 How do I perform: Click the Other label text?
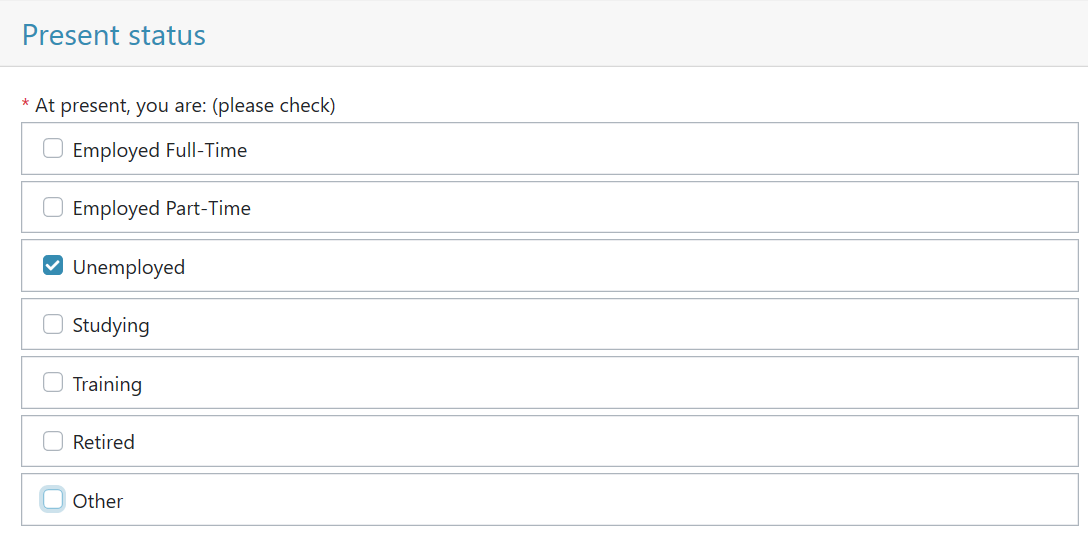[98, 501]
